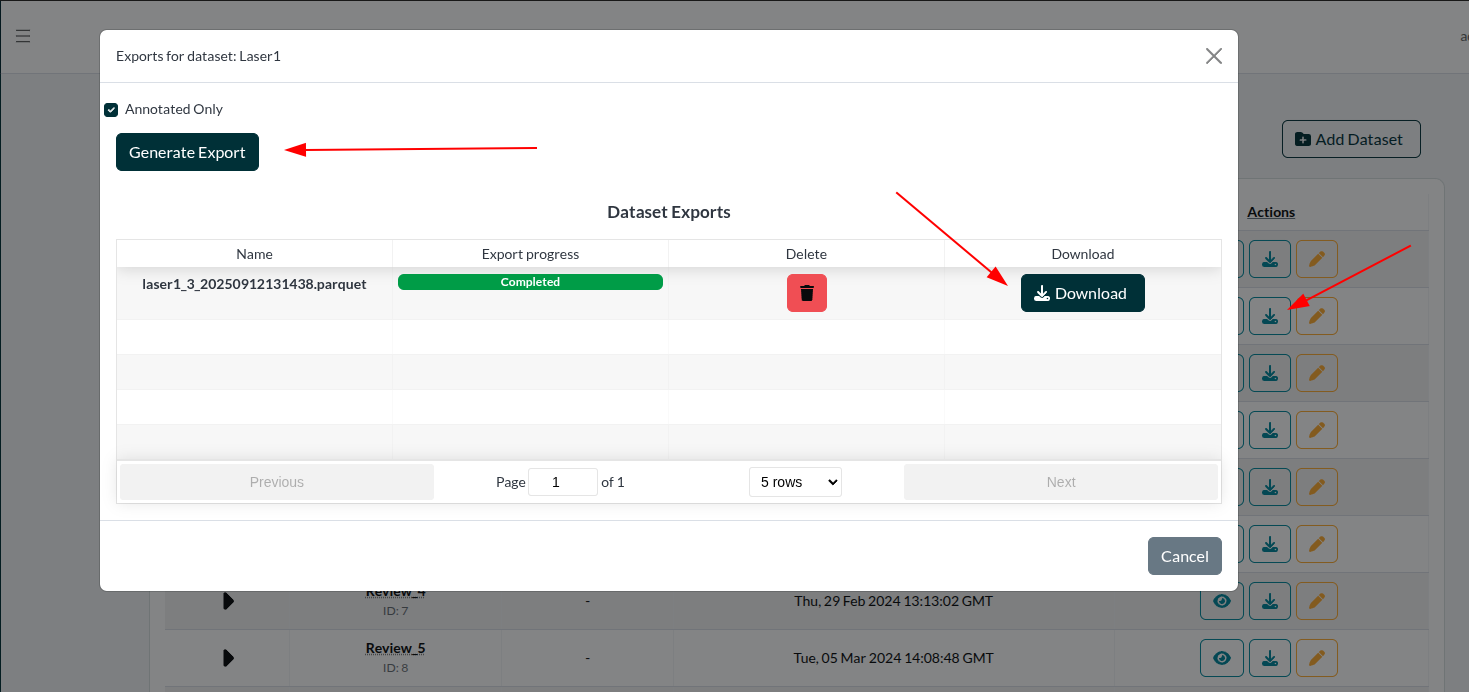This screenshot has width=1469, height=692.
Task: Edit Review_5 using the pencil icon
Action: 1317,658
